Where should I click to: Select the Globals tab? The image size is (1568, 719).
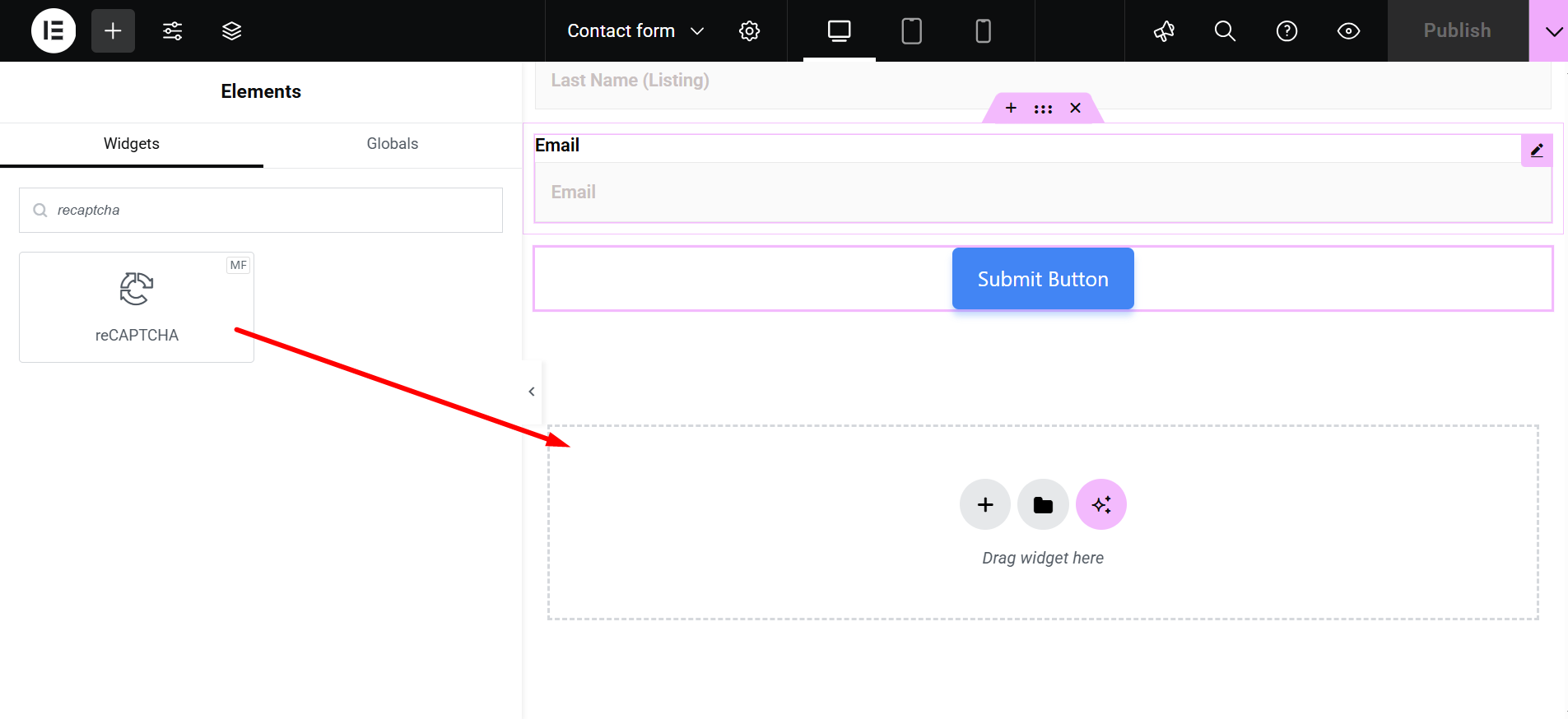tap(393, 144)
